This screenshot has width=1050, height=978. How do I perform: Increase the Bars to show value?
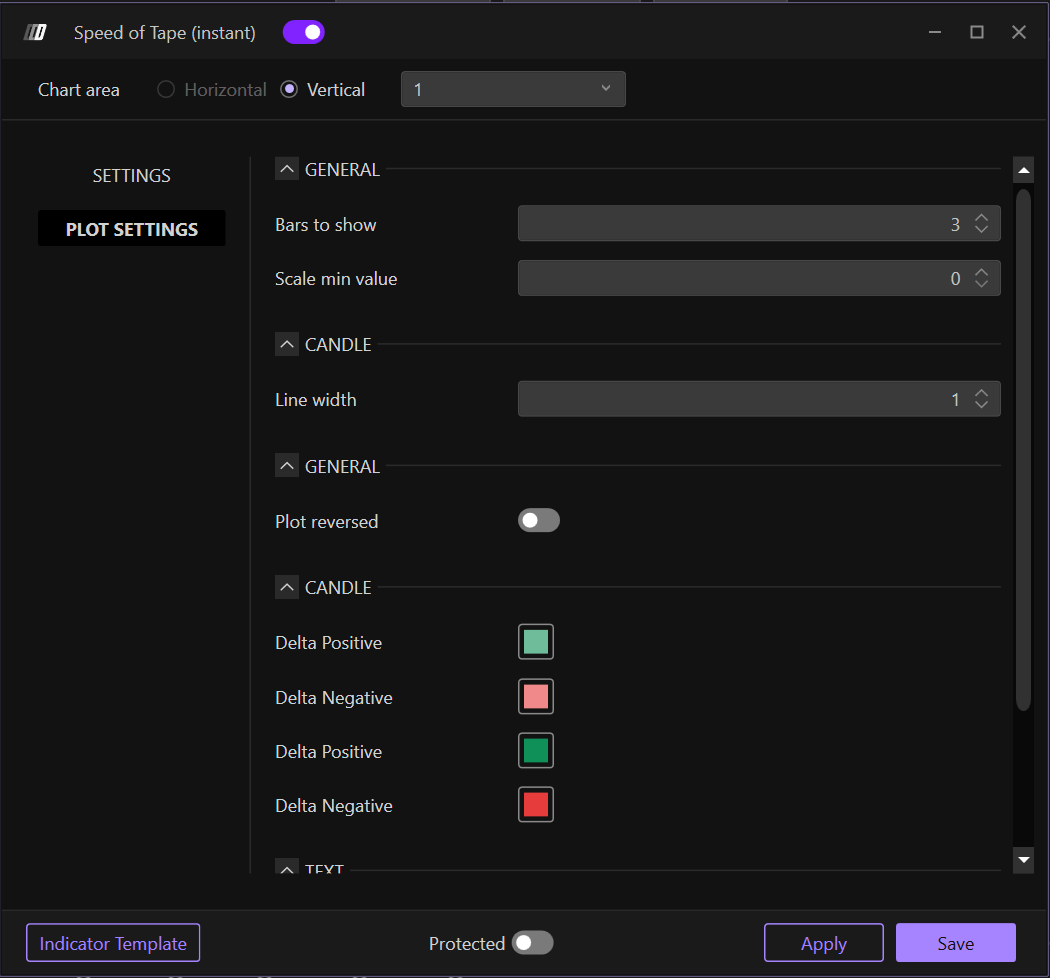tap(982, 219)
